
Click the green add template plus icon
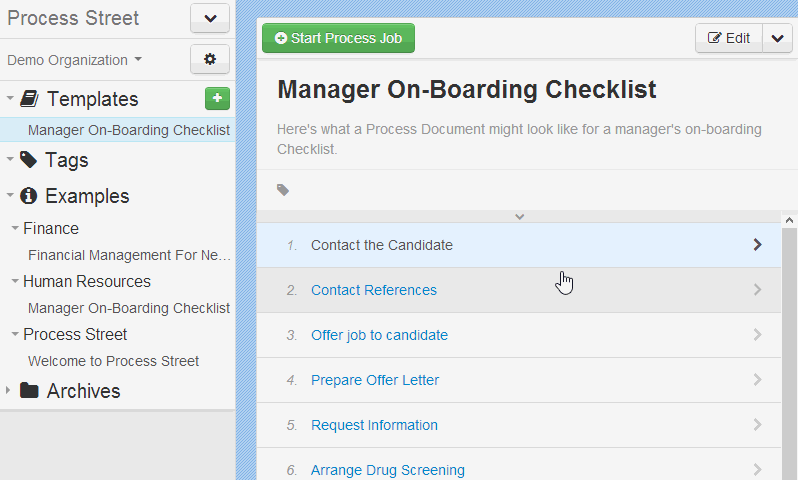(x=217, y=98)
